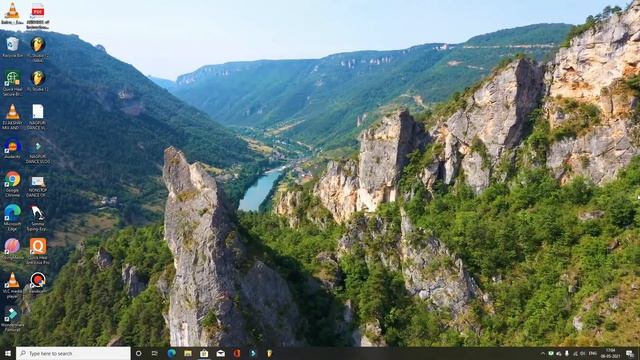This screenshot has height=360, width=640.
Task: Open File Explorer from taskbar
Action: click(188, 353)
